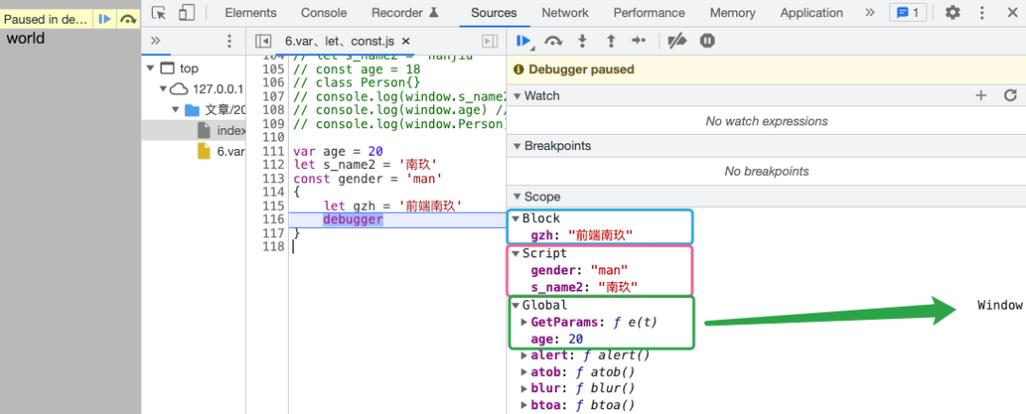Open the Network tab
1026x414 pixels.
(x=565, y=12)
